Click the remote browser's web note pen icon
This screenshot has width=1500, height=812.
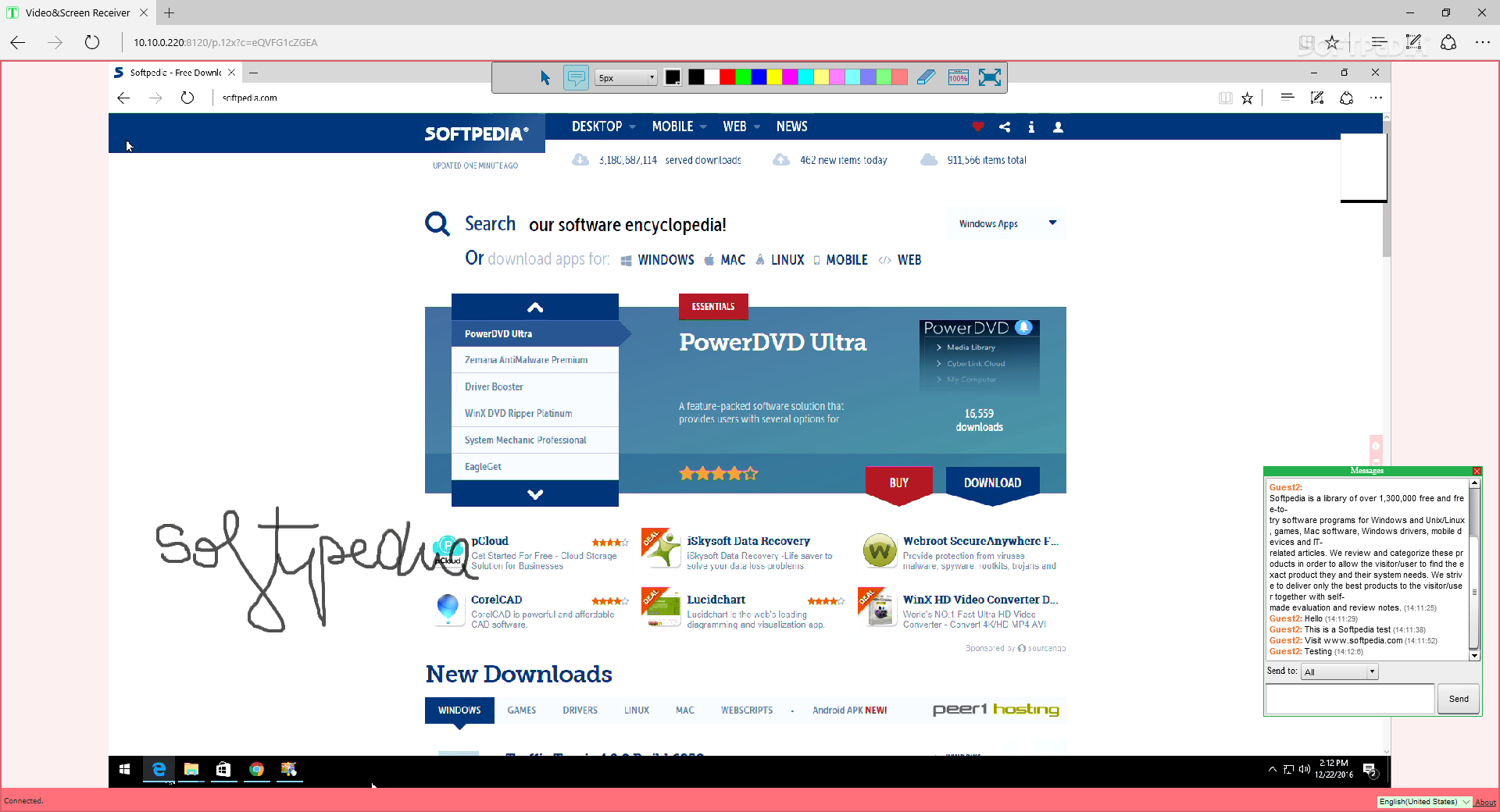tap(1317, 98)
